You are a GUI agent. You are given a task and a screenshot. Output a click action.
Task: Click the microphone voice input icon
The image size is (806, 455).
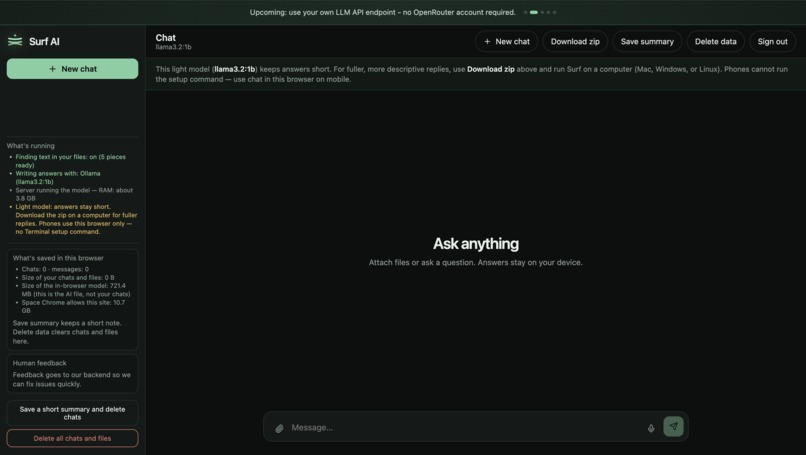click(651, 428)
